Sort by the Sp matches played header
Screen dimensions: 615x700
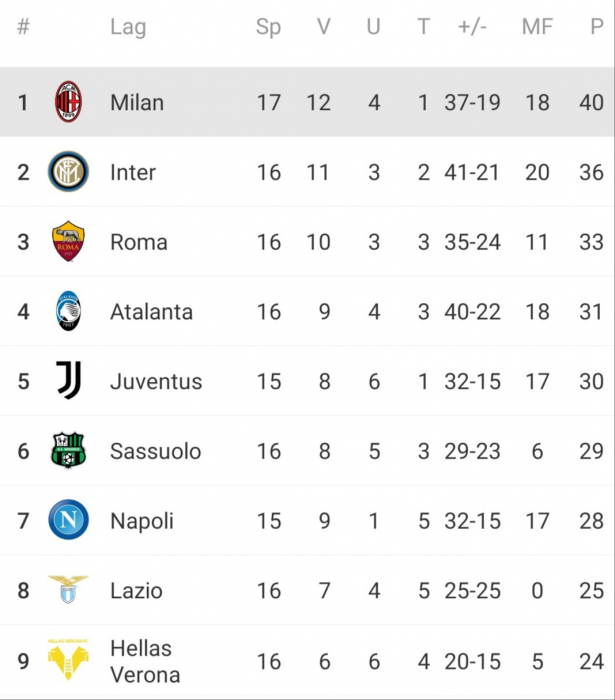[x=268, y=28]
